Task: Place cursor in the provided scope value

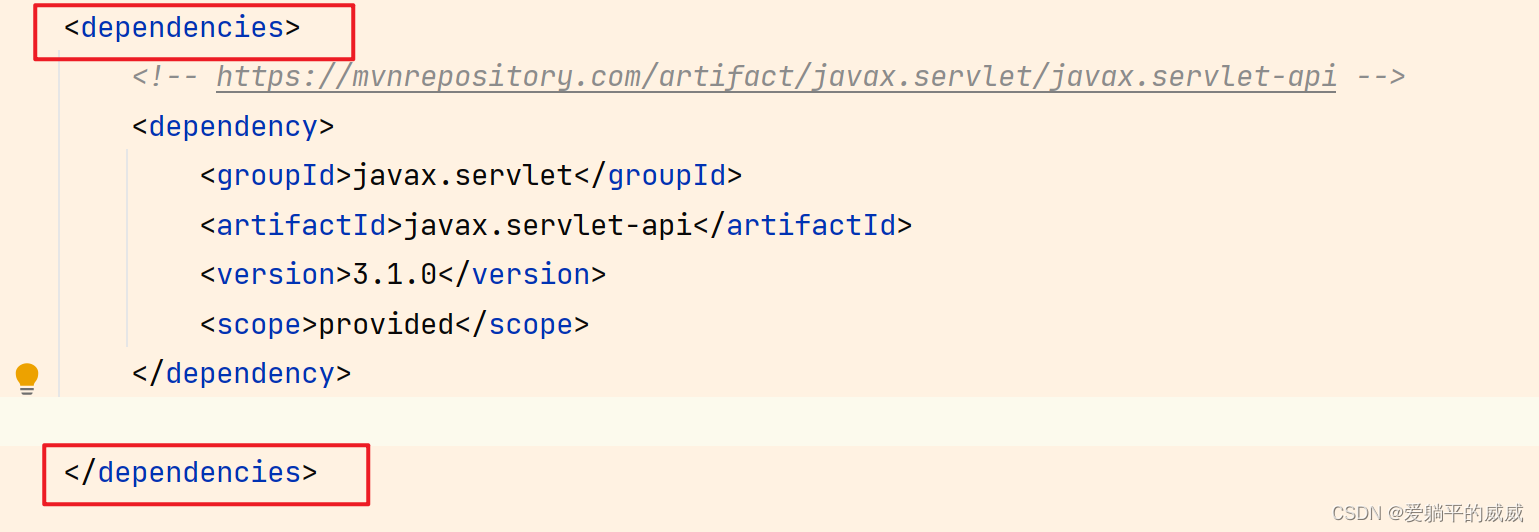Action: point(386,325)
